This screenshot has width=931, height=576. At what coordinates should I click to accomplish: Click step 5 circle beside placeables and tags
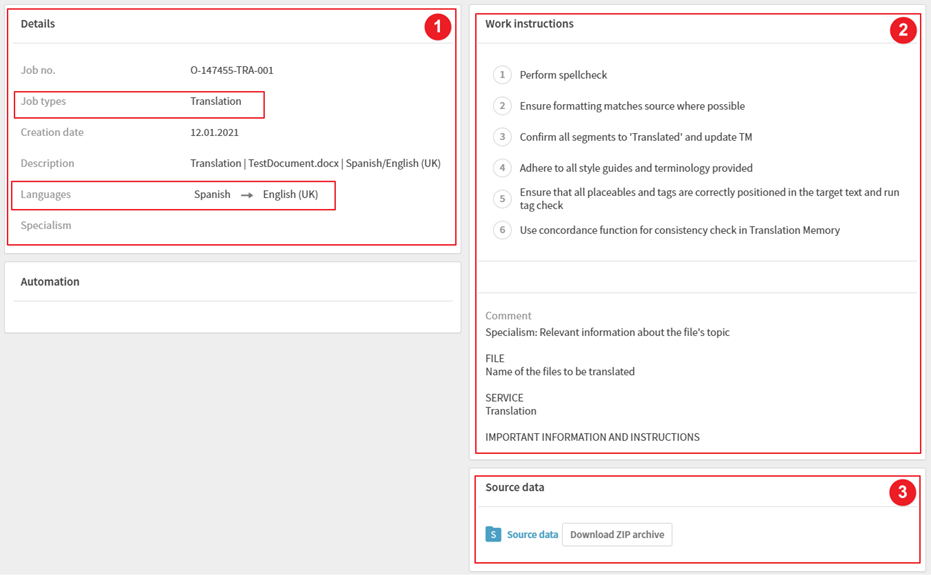pyautogui.click(x=502, y=199)
